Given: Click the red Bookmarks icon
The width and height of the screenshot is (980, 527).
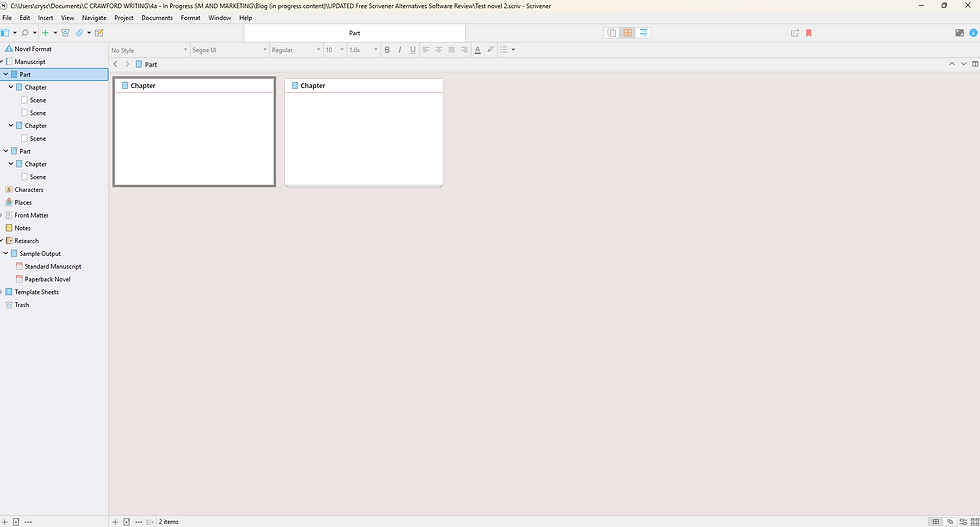Looking at the screenshot, I should (809, 33).
